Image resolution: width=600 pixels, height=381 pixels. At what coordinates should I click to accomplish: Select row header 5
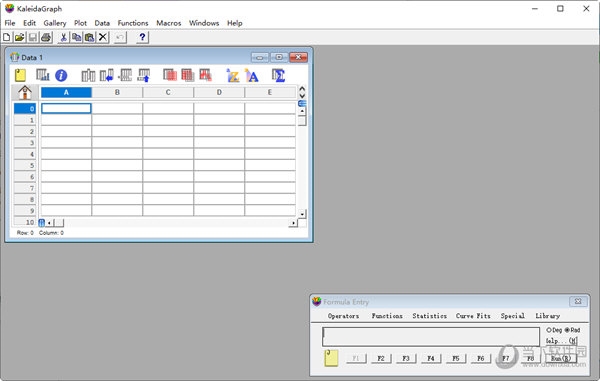[x=25, y=165]
